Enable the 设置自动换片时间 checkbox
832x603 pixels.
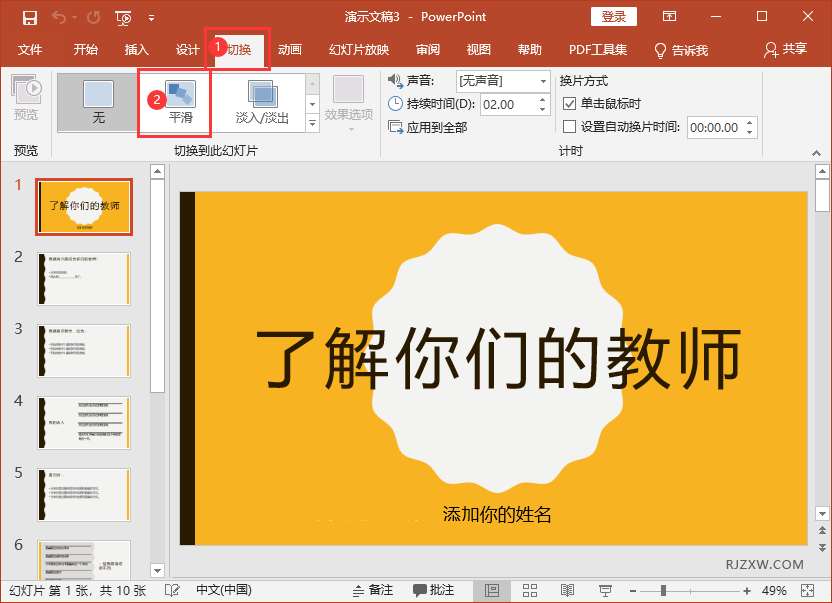point(569,126)
